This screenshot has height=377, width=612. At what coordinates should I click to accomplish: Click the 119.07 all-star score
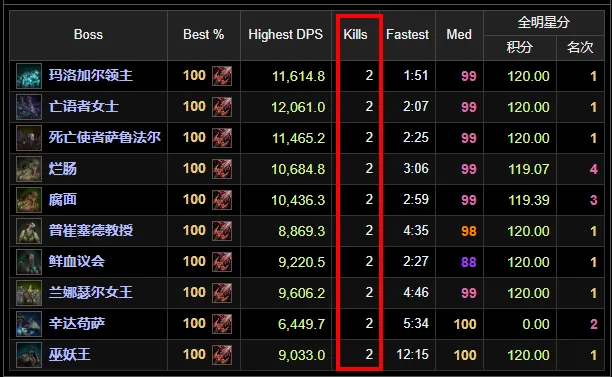pos(529,169)
